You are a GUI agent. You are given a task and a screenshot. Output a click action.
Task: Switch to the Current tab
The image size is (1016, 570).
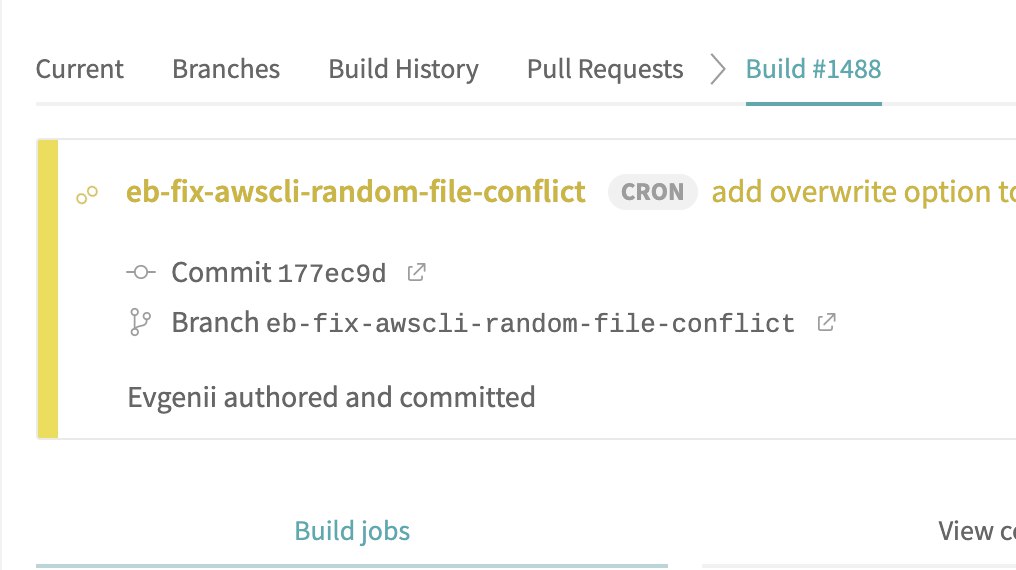click(x=80, y=69)
